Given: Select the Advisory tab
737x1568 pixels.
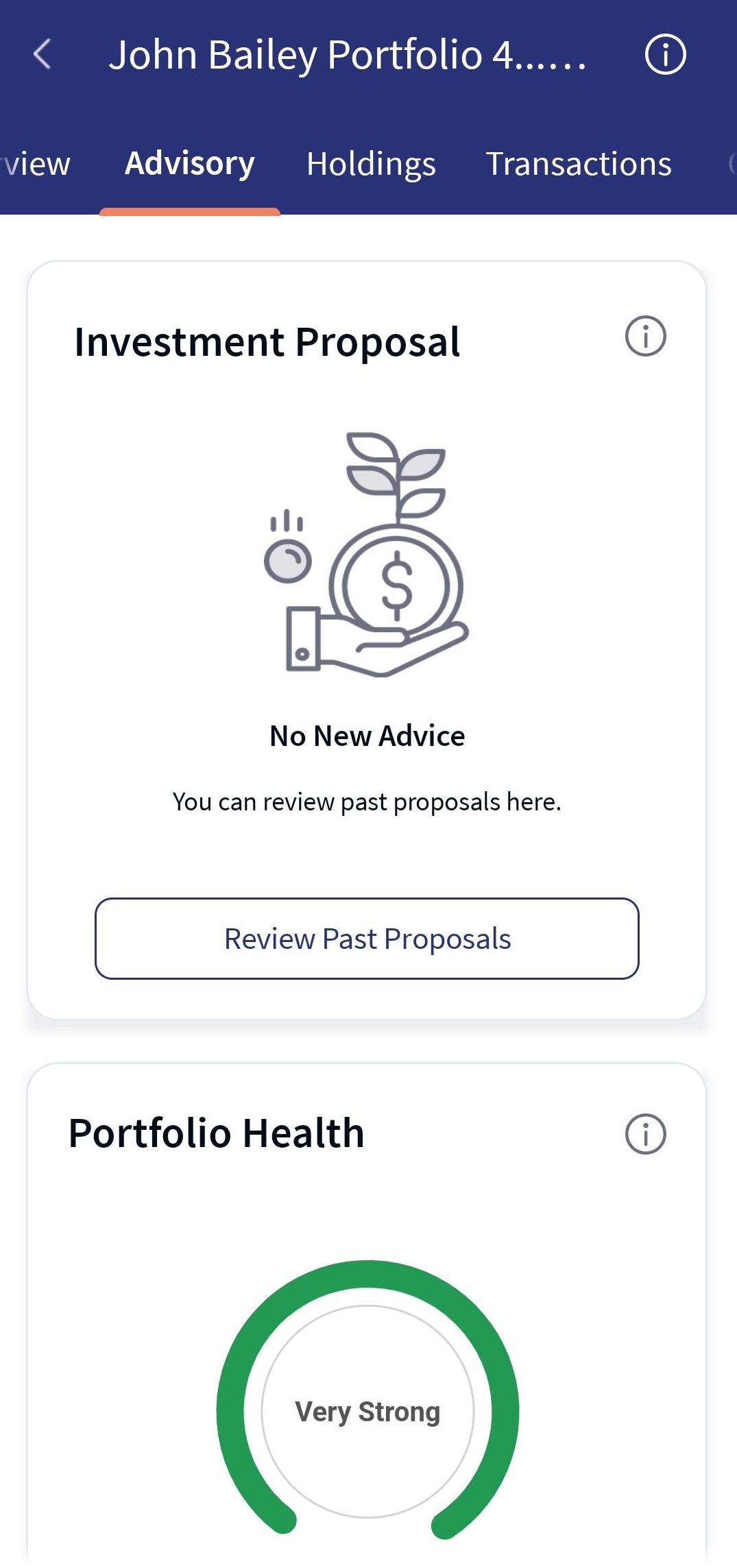Looking at the screenshot, I should [190, 165].
